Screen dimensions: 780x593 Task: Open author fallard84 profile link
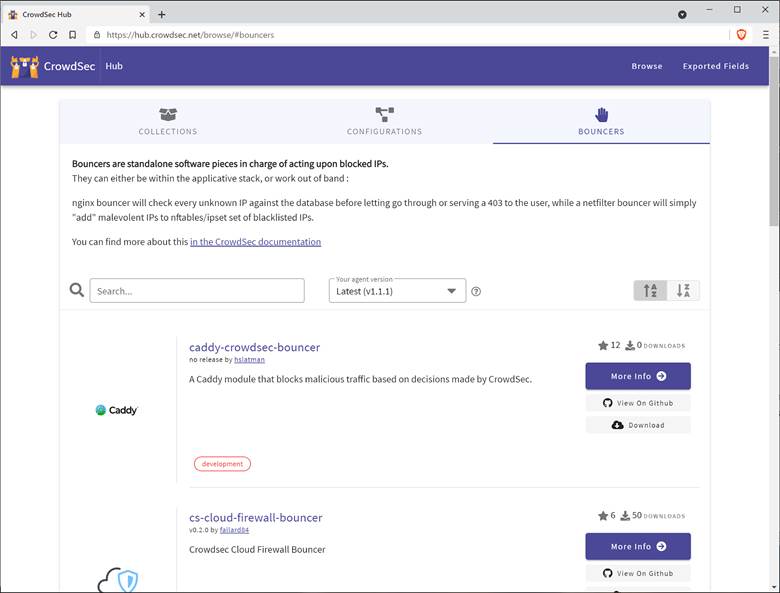tap(234, 530)
